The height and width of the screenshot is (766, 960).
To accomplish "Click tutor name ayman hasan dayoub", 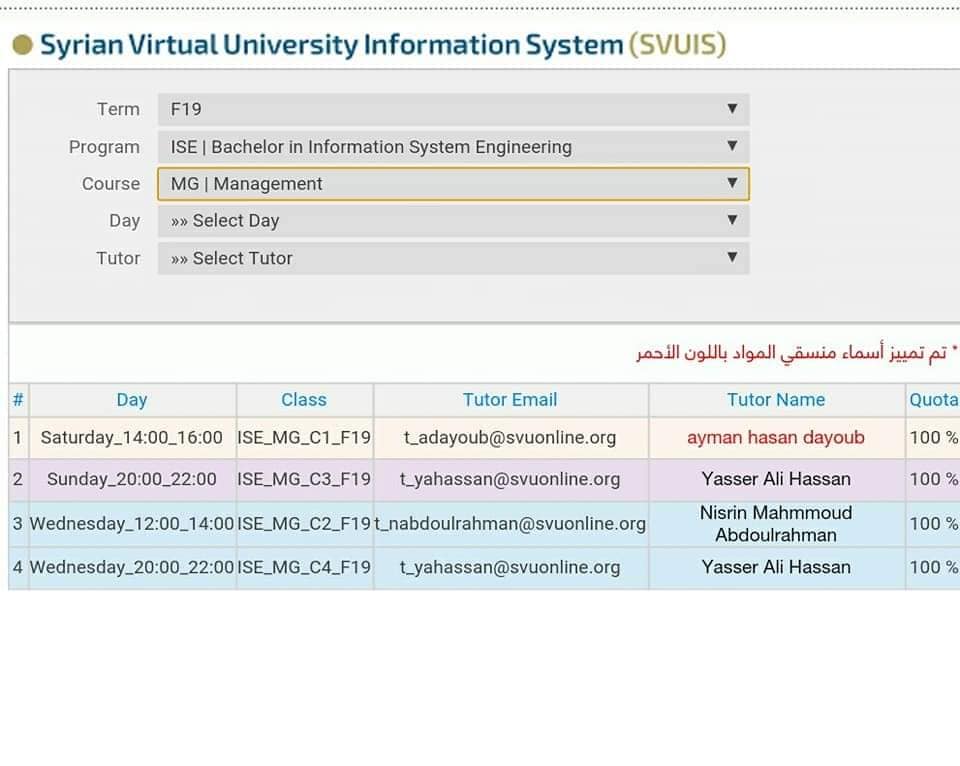I will 776,438.
